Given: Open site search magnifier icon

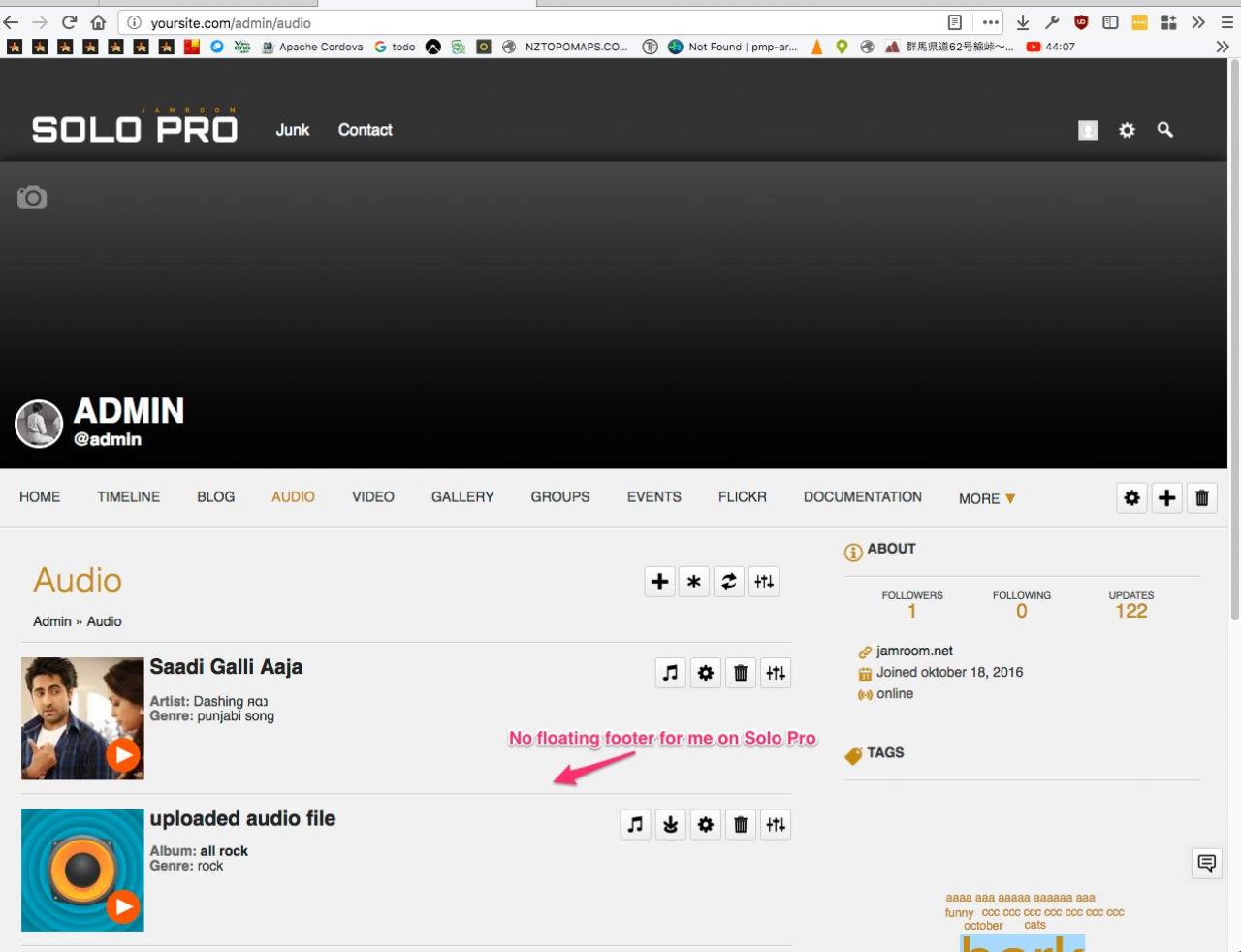Looking at the screenshot, I should pos(1164,130).
